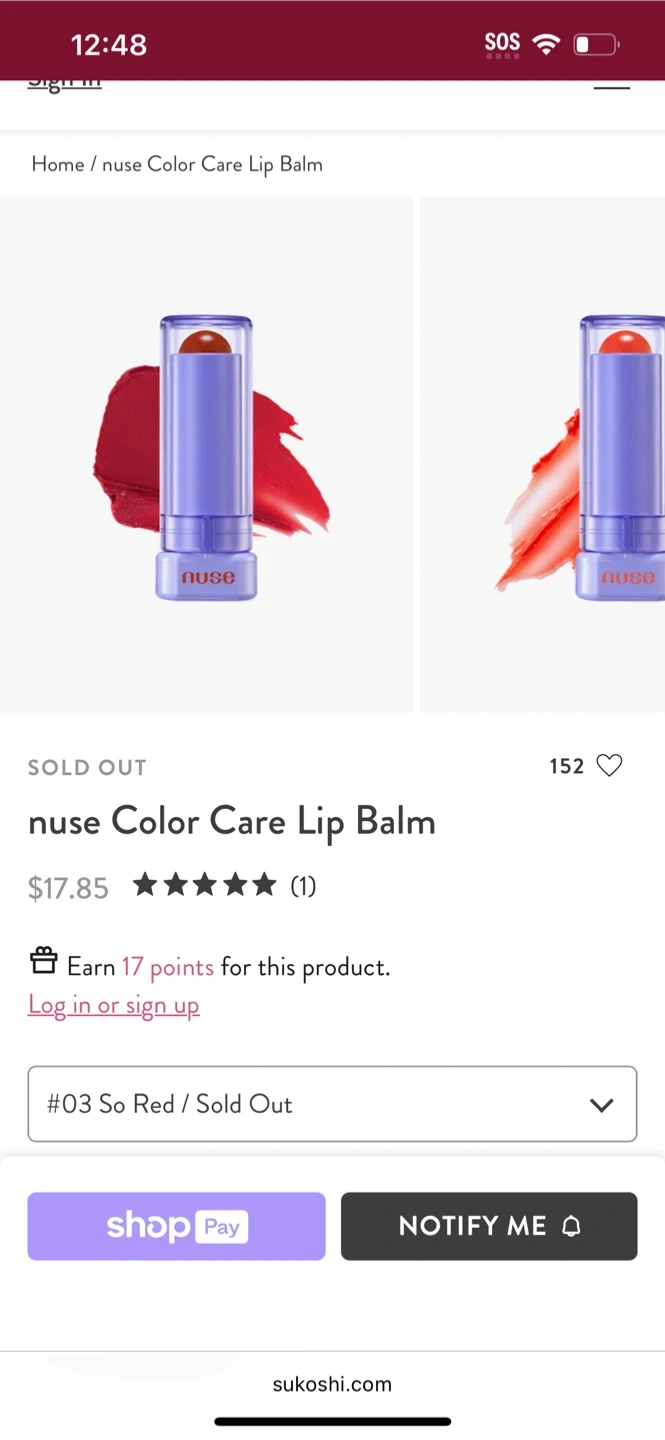665x1440 pixels.
Task: Go to Home via breadcrumb
Action: point(57,164)
